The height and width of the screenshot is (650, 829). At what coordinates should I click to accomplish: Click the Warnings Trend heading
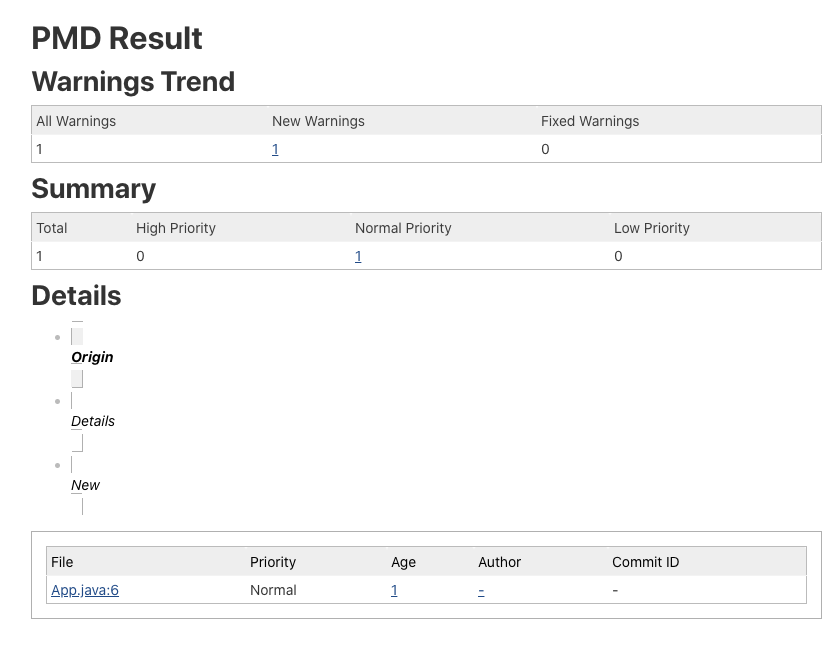133,81
